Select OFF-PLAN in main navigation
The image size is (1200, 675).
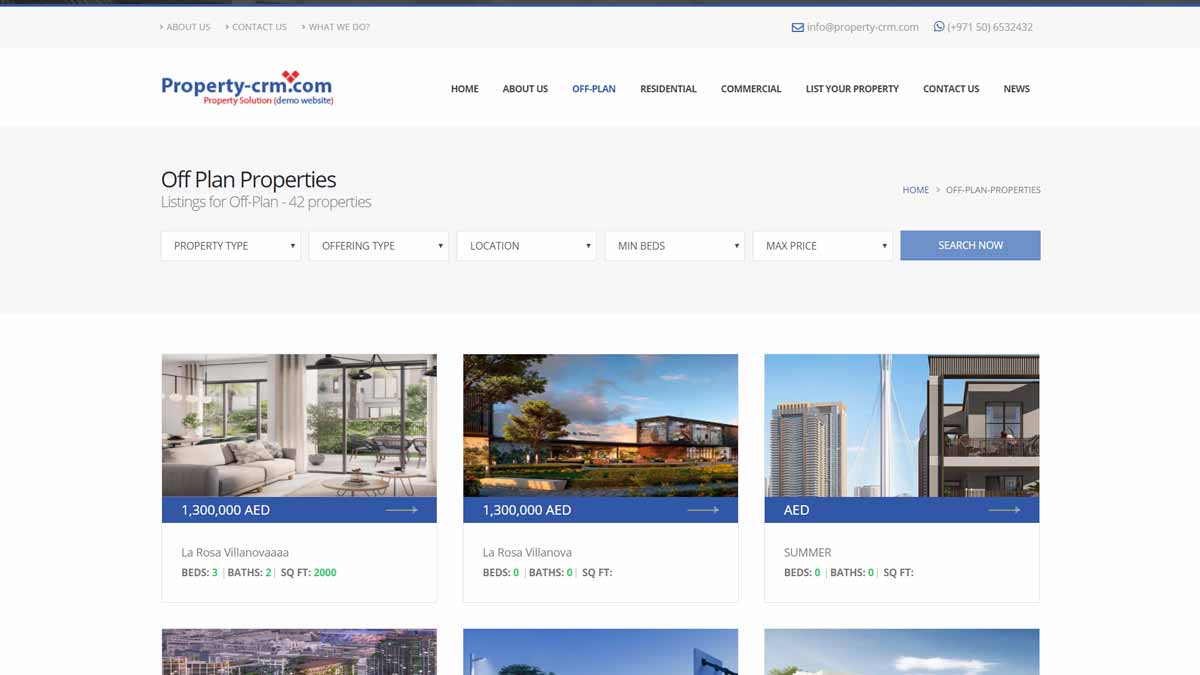pos(594,89)
